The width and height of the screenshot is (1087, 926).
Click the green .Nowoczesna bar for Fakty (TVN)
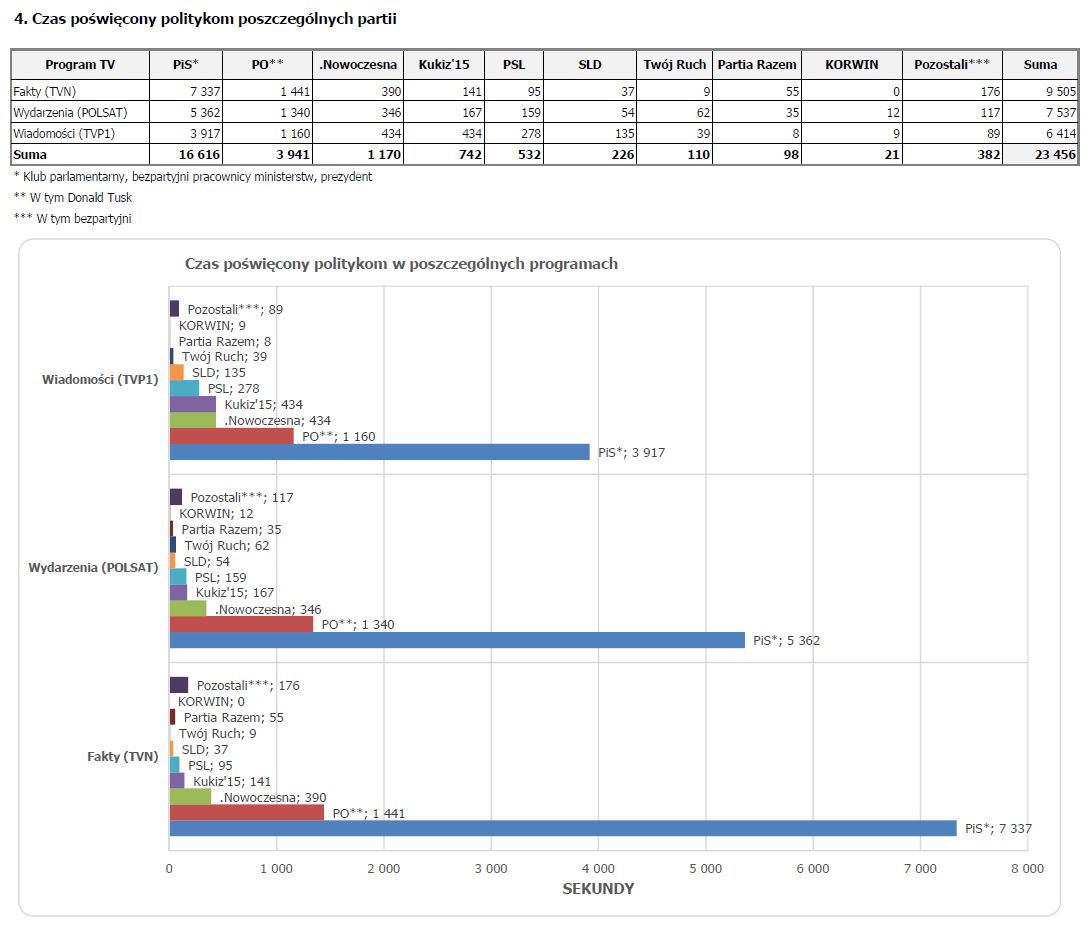tap(191, 796)
